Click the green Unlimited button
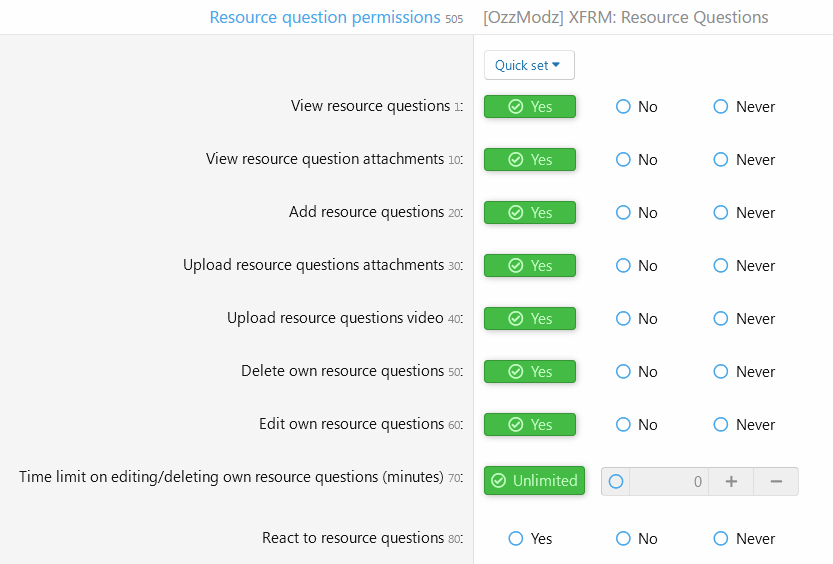This screenshot has height=564, width=833. pyautogui.click(x=534, y=481)
